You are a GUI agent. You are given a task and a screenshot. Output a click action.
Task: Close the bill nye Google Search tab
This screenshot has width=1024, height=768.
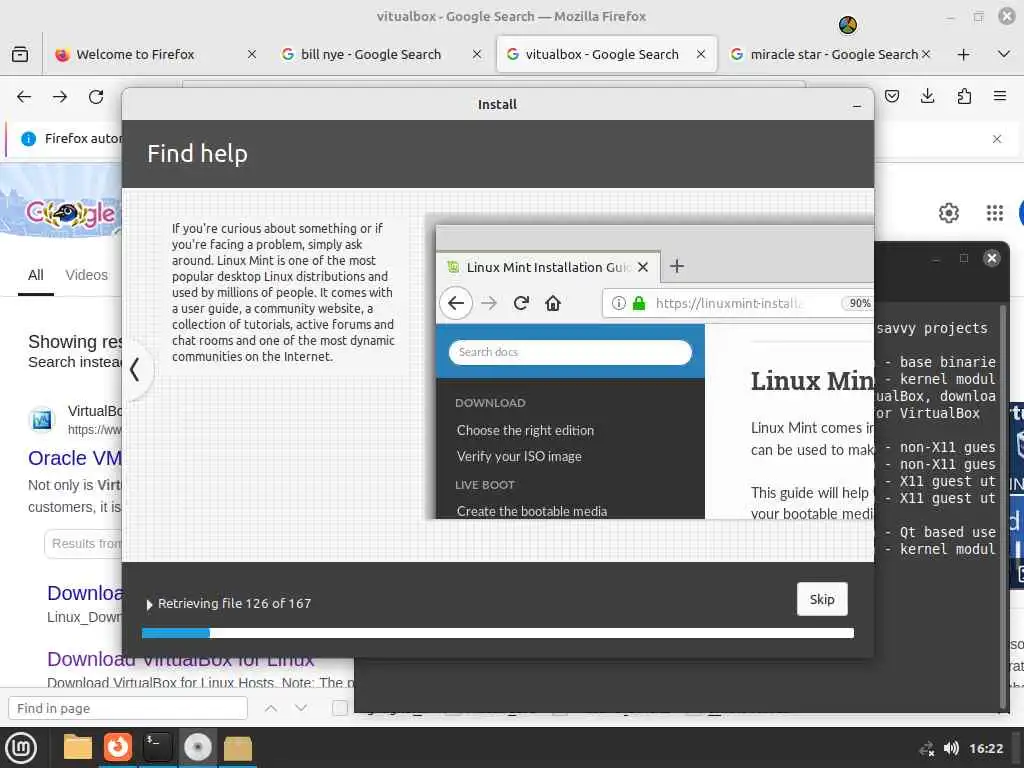(x=477, y=54)
